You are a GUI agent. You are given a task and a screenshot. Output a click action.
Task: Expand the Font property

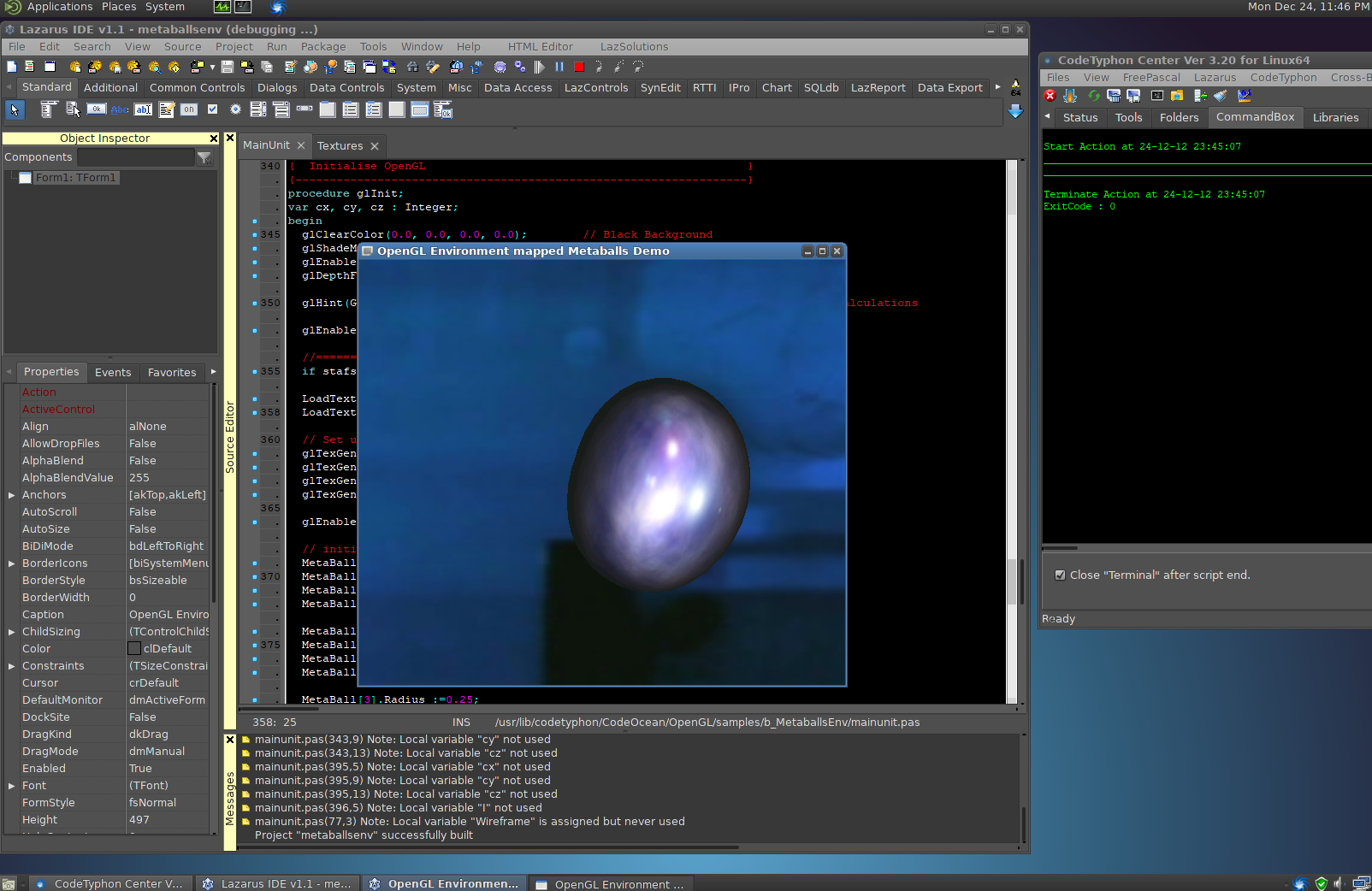12,786
